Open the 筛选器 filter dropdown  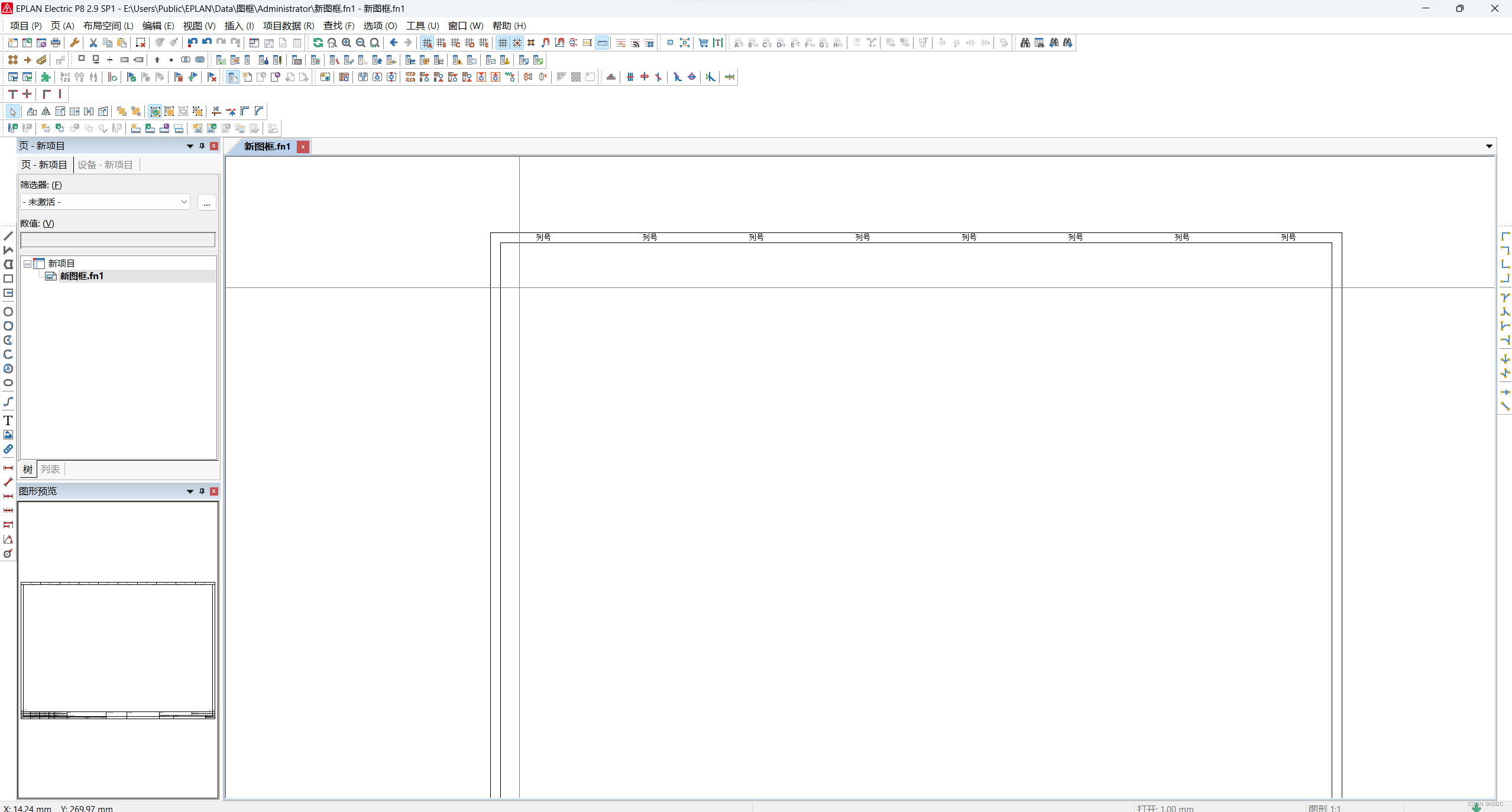183,202
